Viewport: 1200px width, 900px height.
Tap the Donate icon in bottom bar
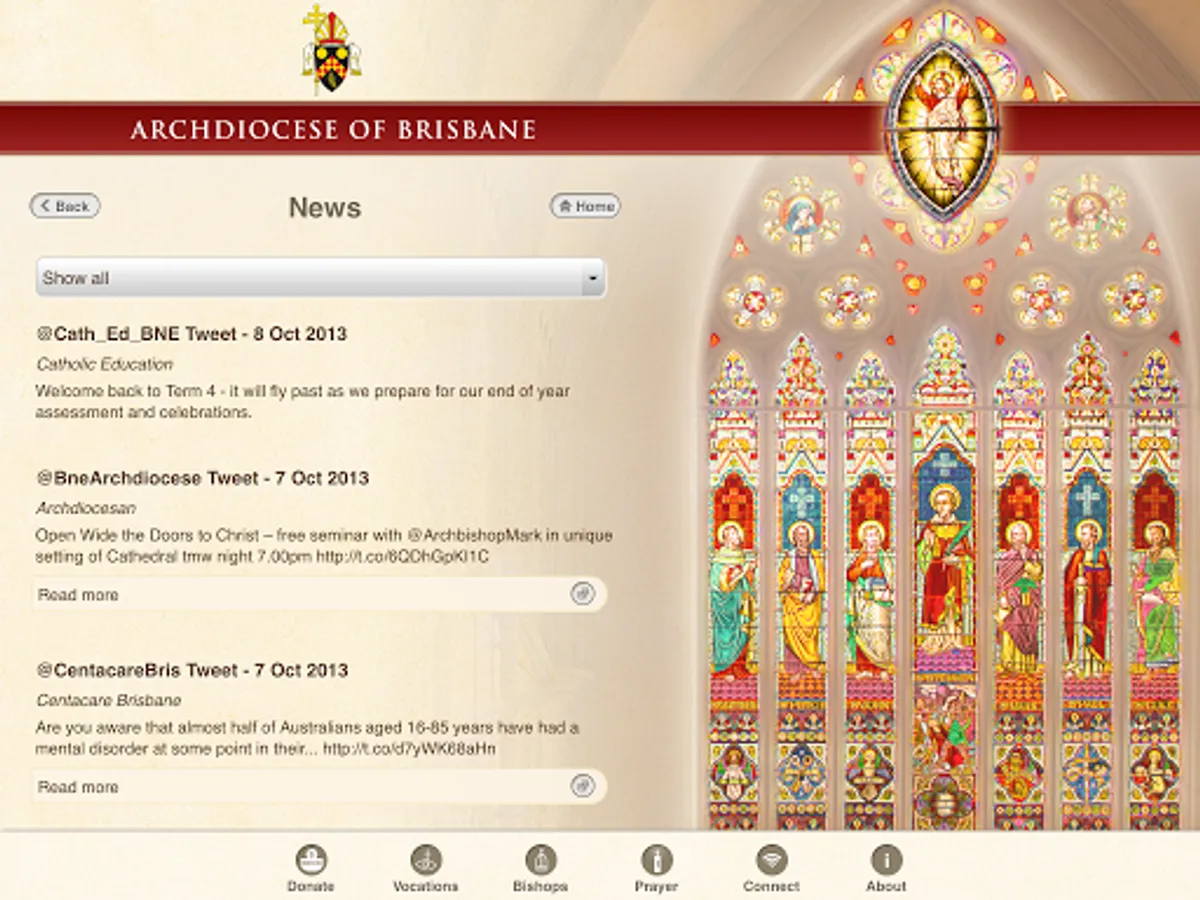pyautogui.click(x=311, y=860)
